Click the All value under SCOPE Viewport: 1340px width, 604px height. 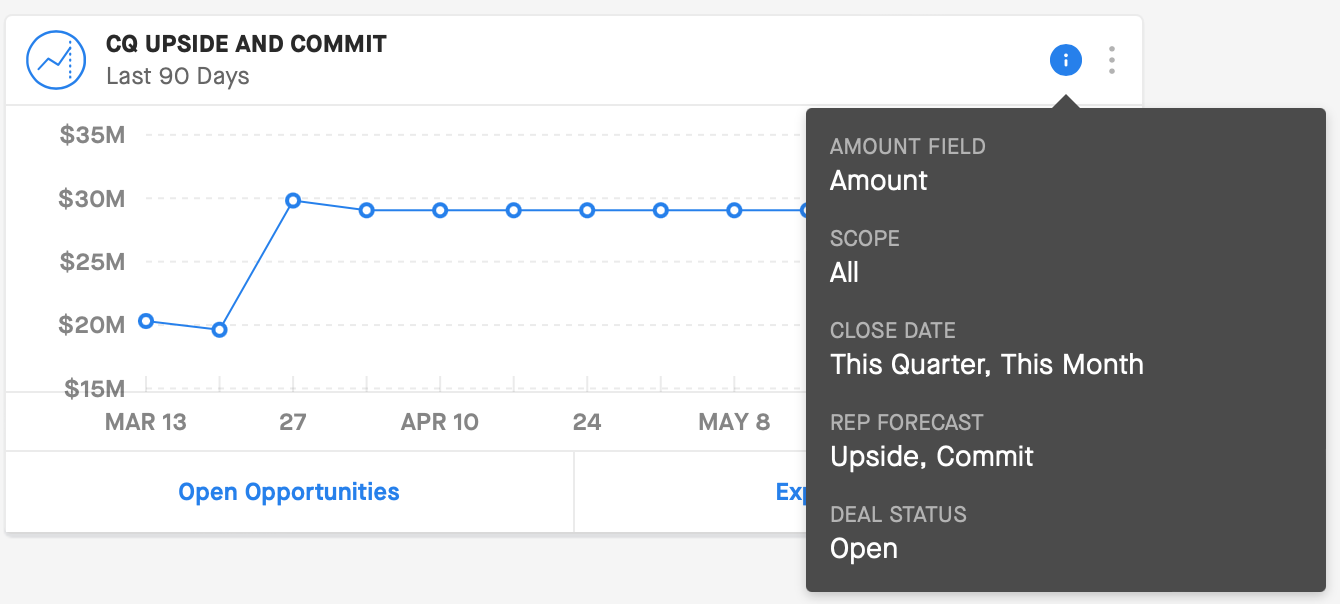coord(845,273)
